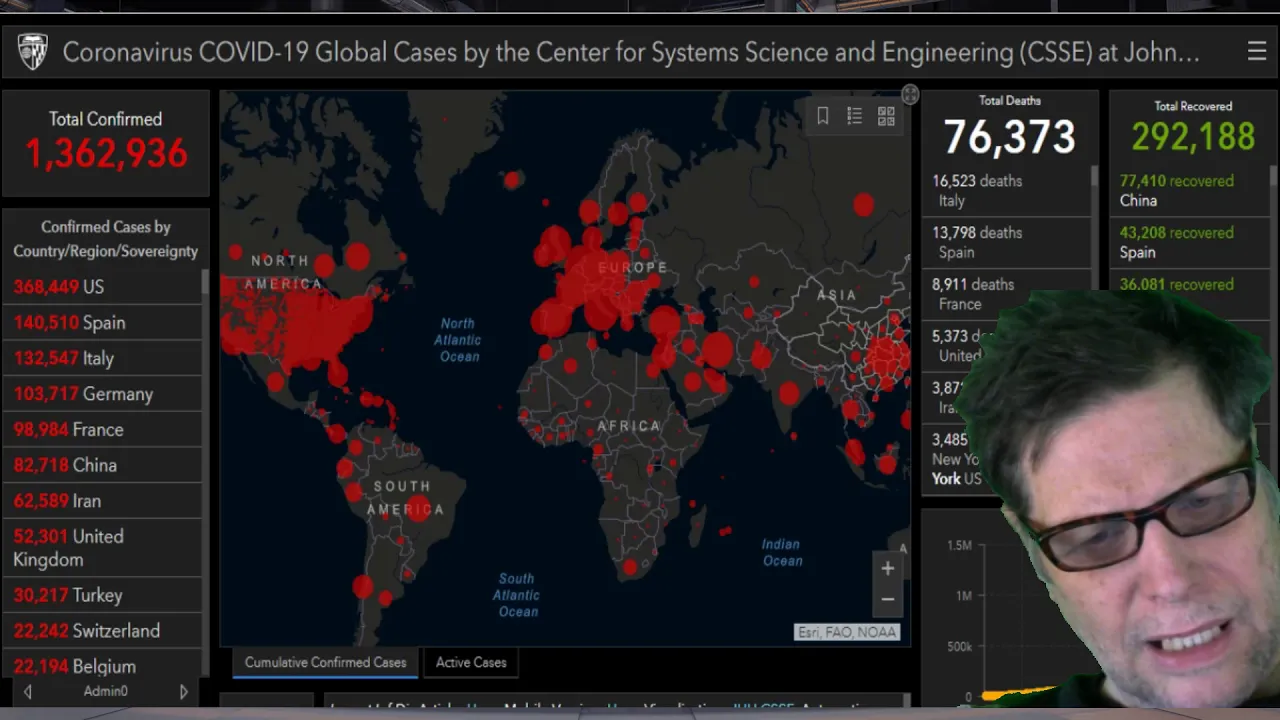
Task: Click China 77,410 recovered entry
Action: click(x=1190, y=190)
